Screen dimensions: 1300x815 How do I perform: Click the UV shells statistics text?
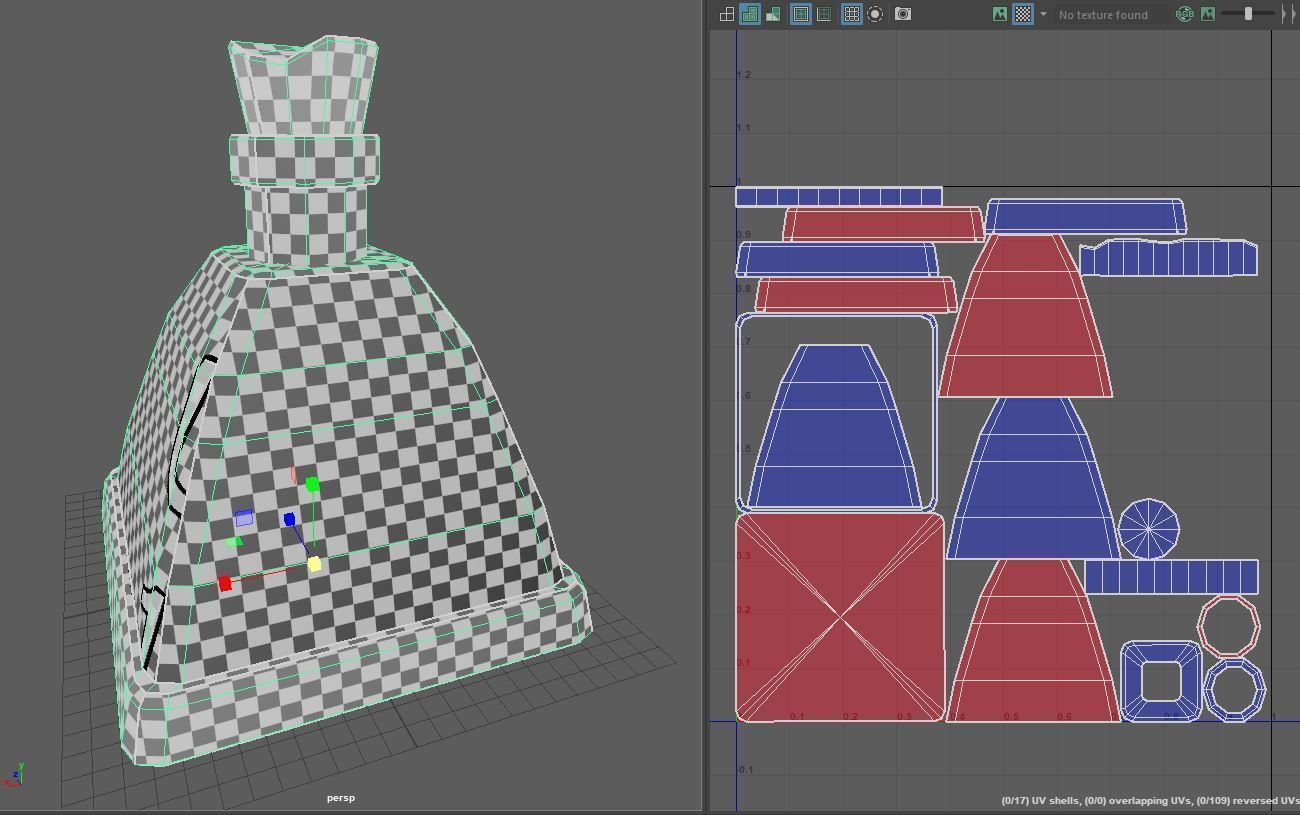(1150, 801)
